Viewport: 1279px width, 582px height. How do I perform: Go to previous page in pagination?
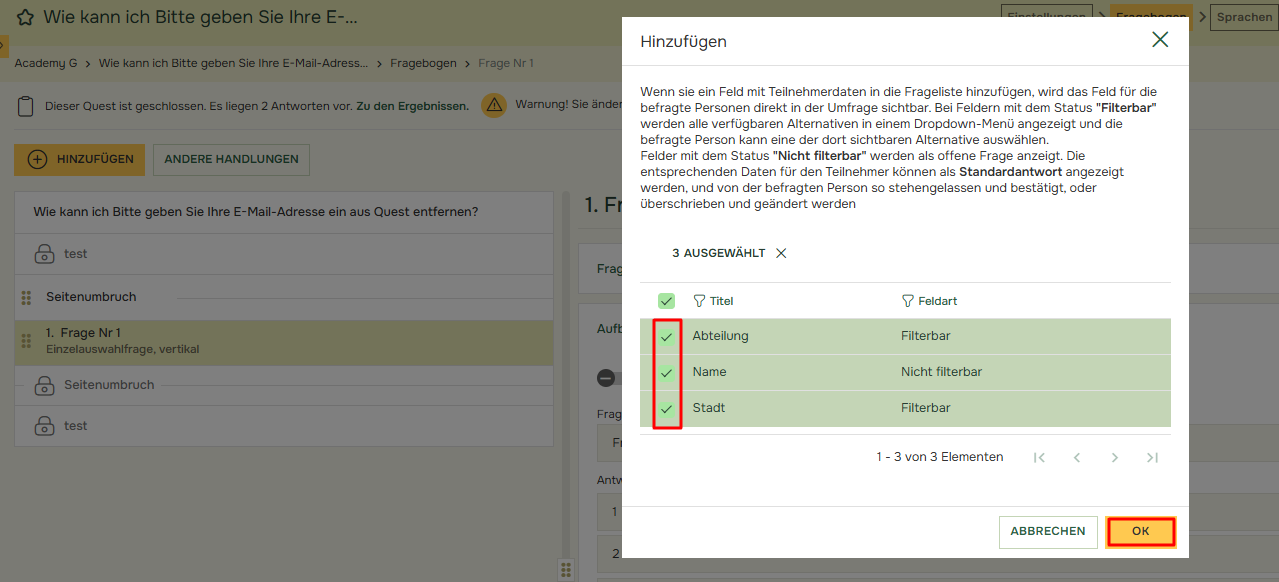(x=1077, y=458)
